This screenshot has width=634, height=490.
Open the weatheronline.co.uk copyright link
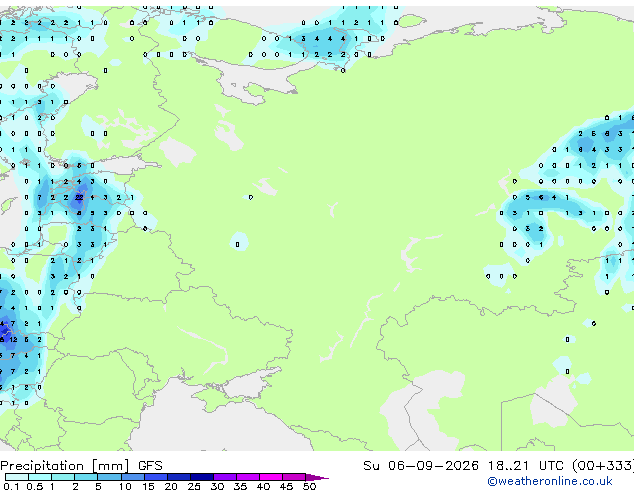[x=550, y=481]
